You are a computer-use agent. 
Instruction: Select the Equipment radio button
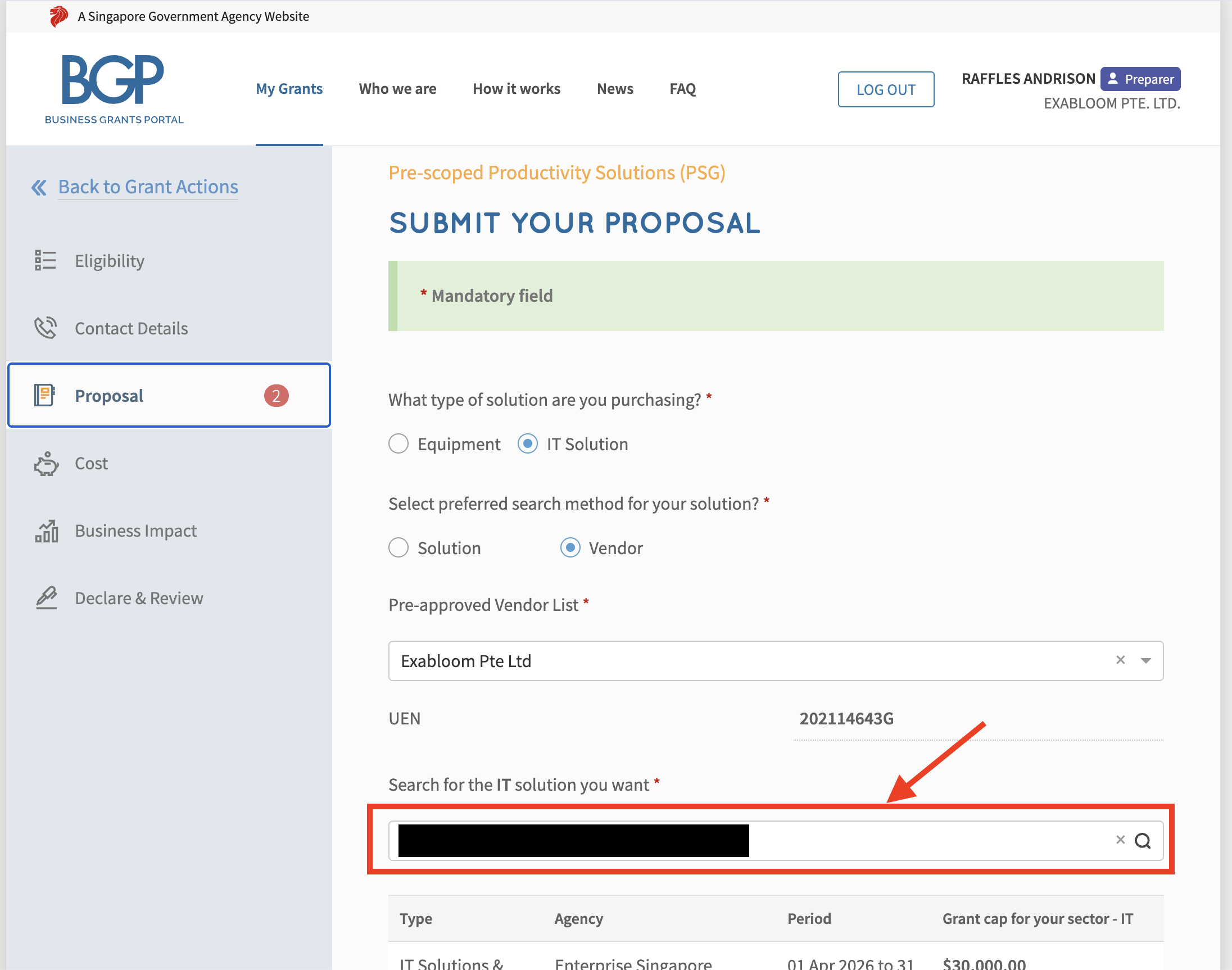pyautogui.click(x=398, y=444)
